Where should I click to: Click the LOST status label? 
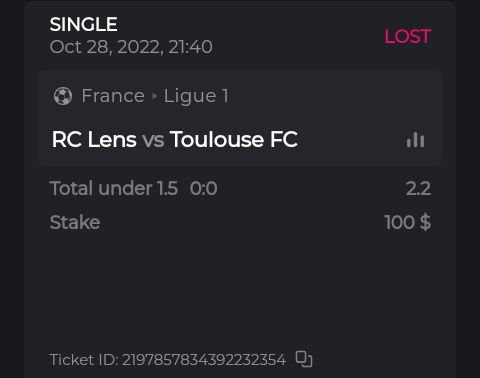[408, 36]
